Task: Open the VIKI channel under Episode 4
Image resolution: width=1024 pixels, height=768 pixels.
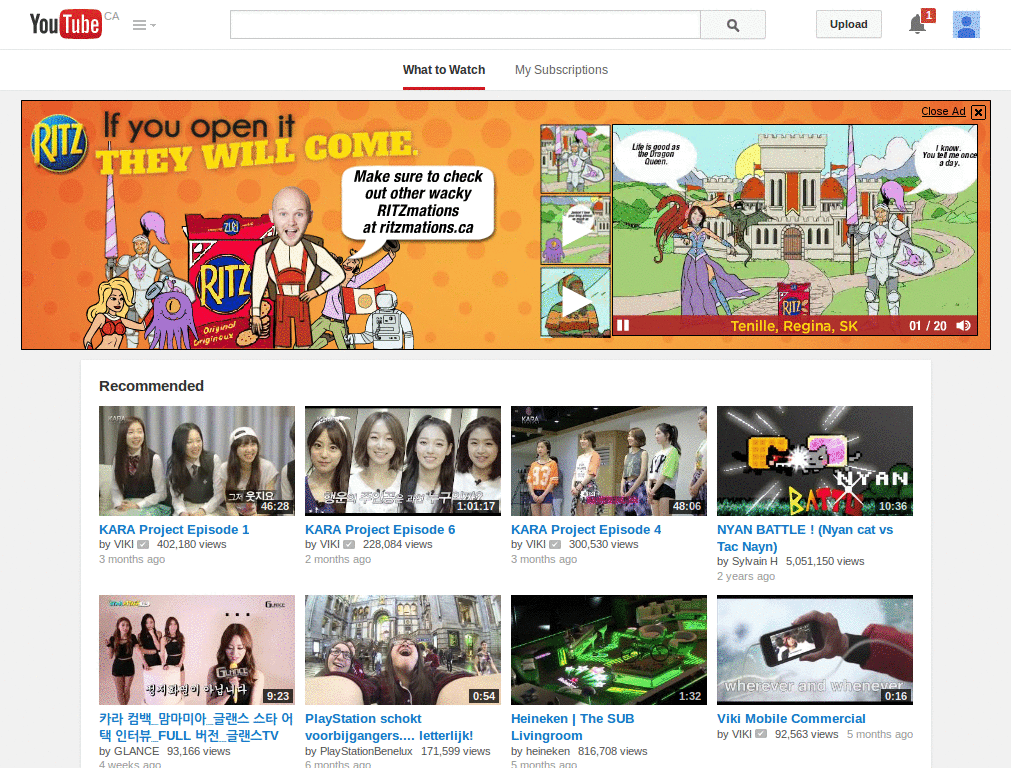Action: pyautogui.click(x=536, y=544)
